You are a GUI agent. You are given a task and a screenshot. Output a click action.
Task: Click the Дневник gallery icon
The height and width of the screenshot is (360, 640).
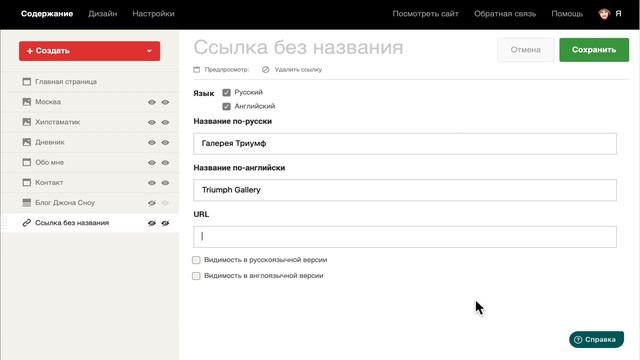[27, 142]
